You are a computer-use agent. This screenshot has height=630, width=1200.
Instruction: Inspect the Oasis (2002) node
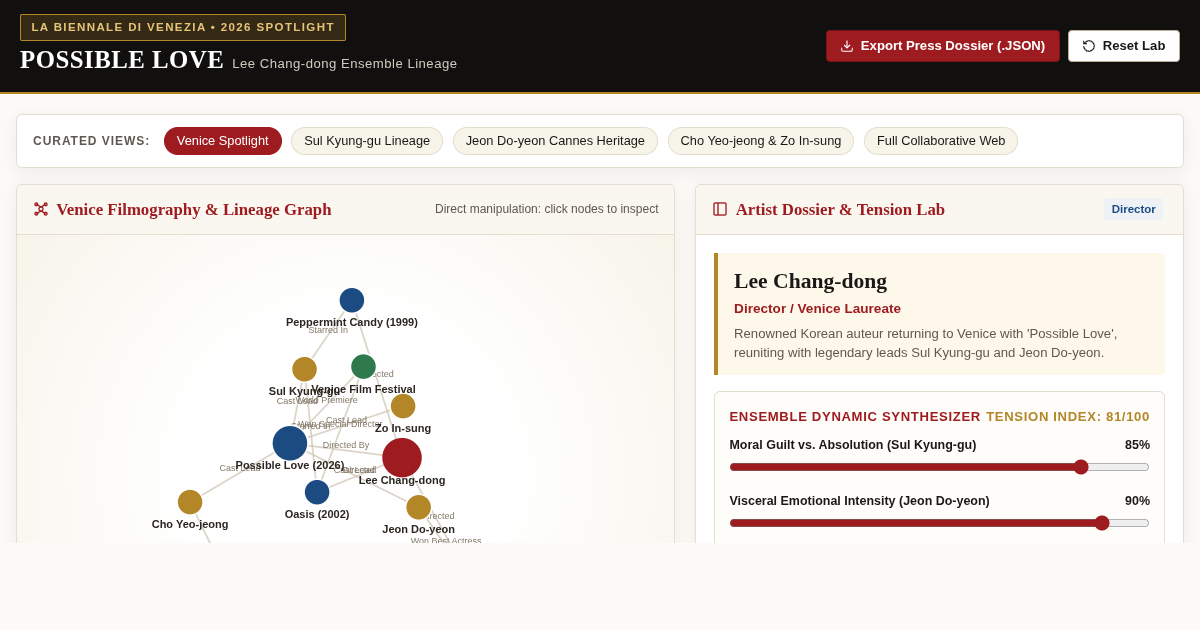pyautogui.click(x=317, y=492)
